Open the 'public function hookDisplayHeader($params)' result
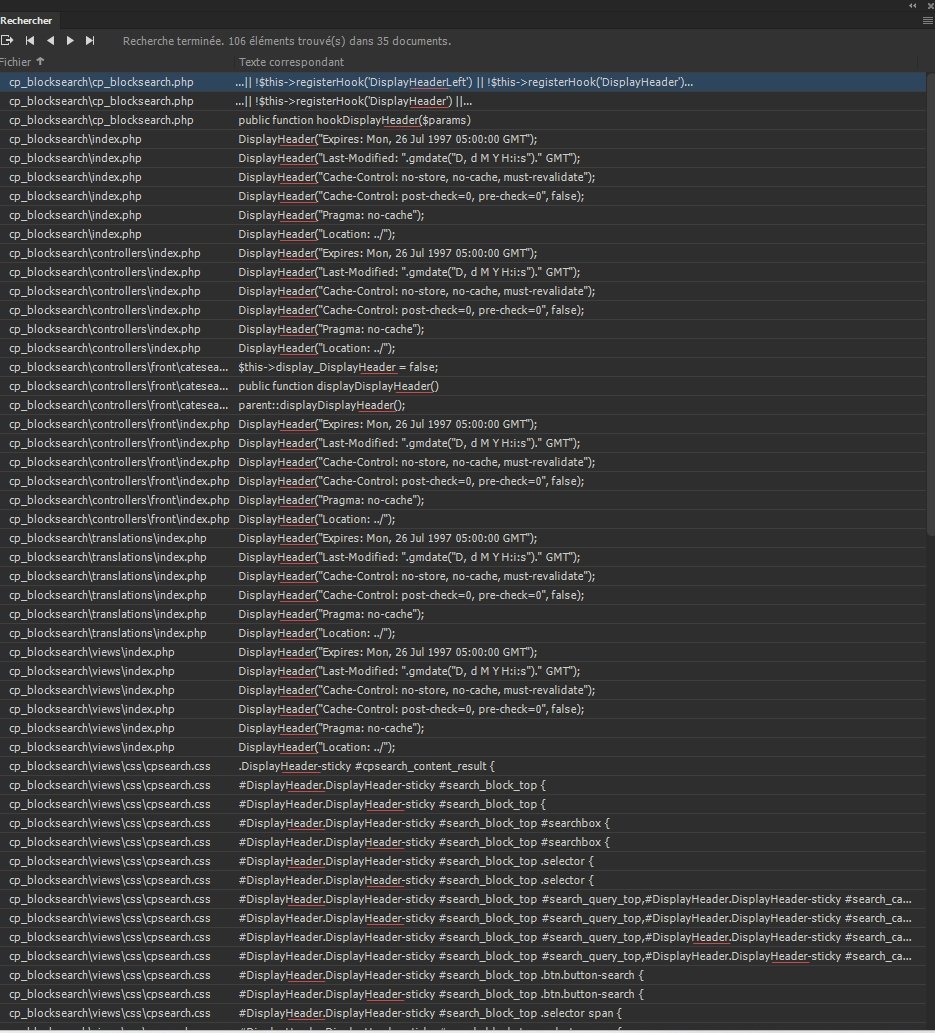The width and height of the screenshot is (935, 1033). [x=463, y=121]
